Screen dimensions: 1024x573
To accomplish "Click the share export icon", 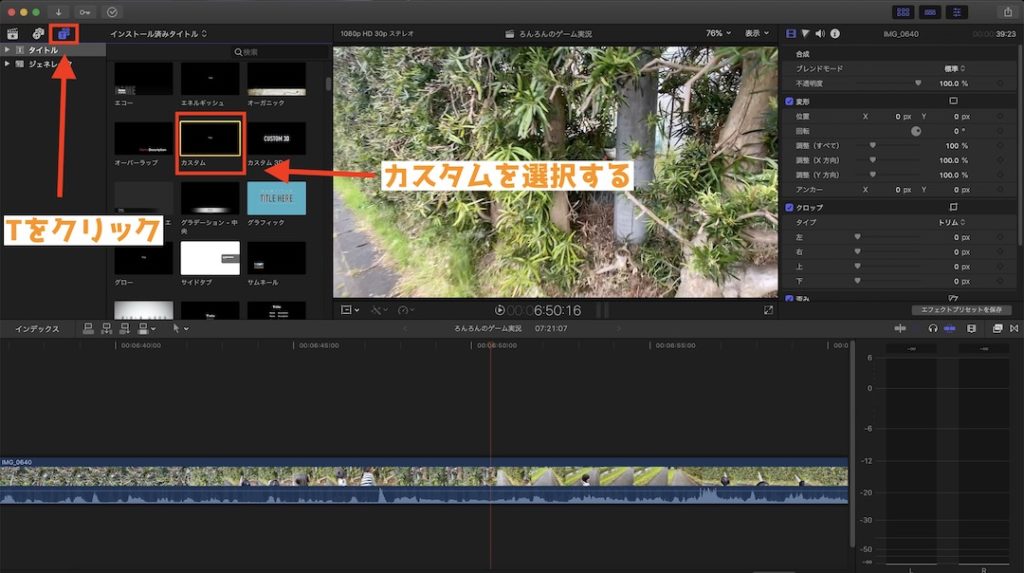I will point(1008,12).
